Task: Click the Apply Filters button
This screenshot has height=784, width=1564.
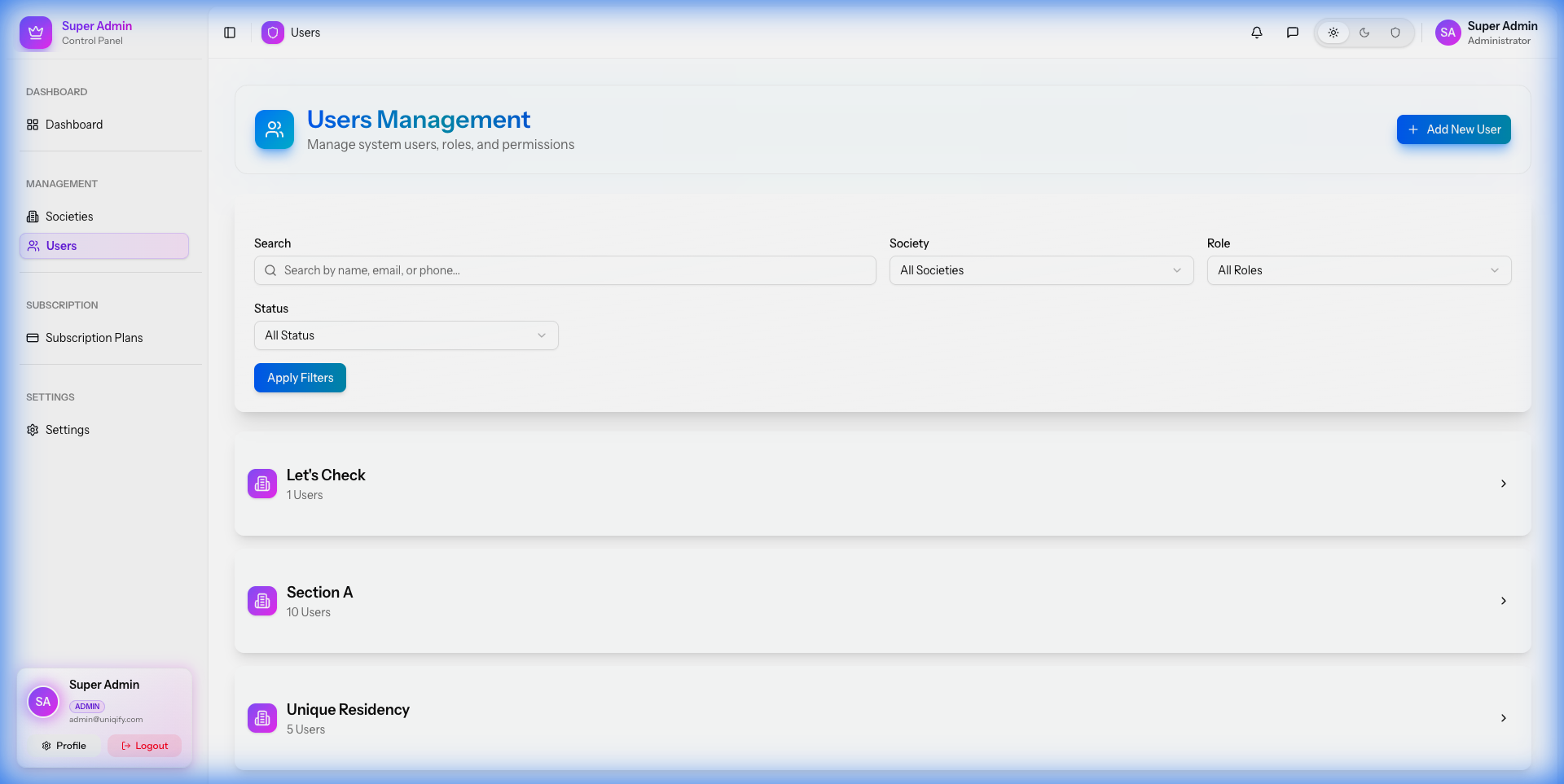Action: pyautogui.click(x=300, y=378)
